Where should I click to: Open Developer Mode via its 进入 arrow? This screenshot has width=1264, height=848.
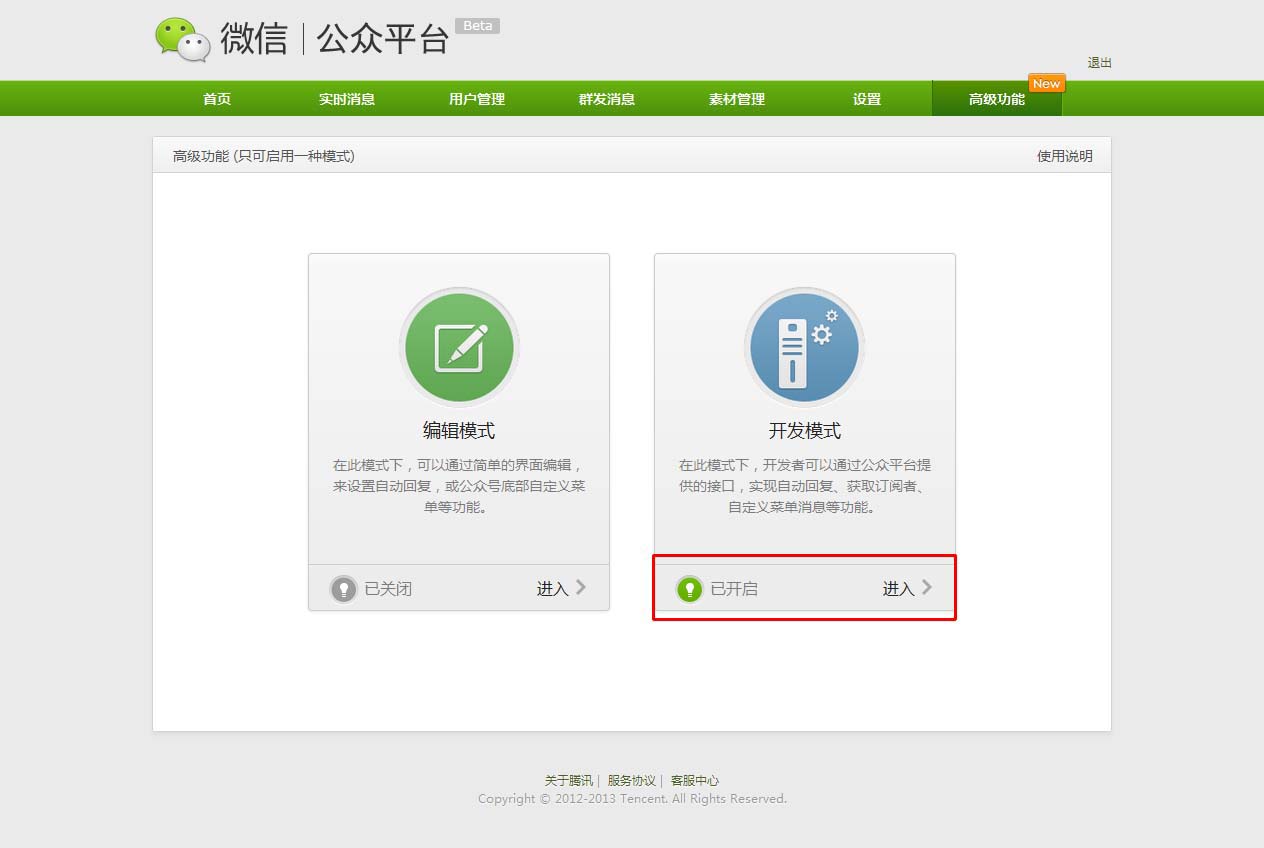907,588
